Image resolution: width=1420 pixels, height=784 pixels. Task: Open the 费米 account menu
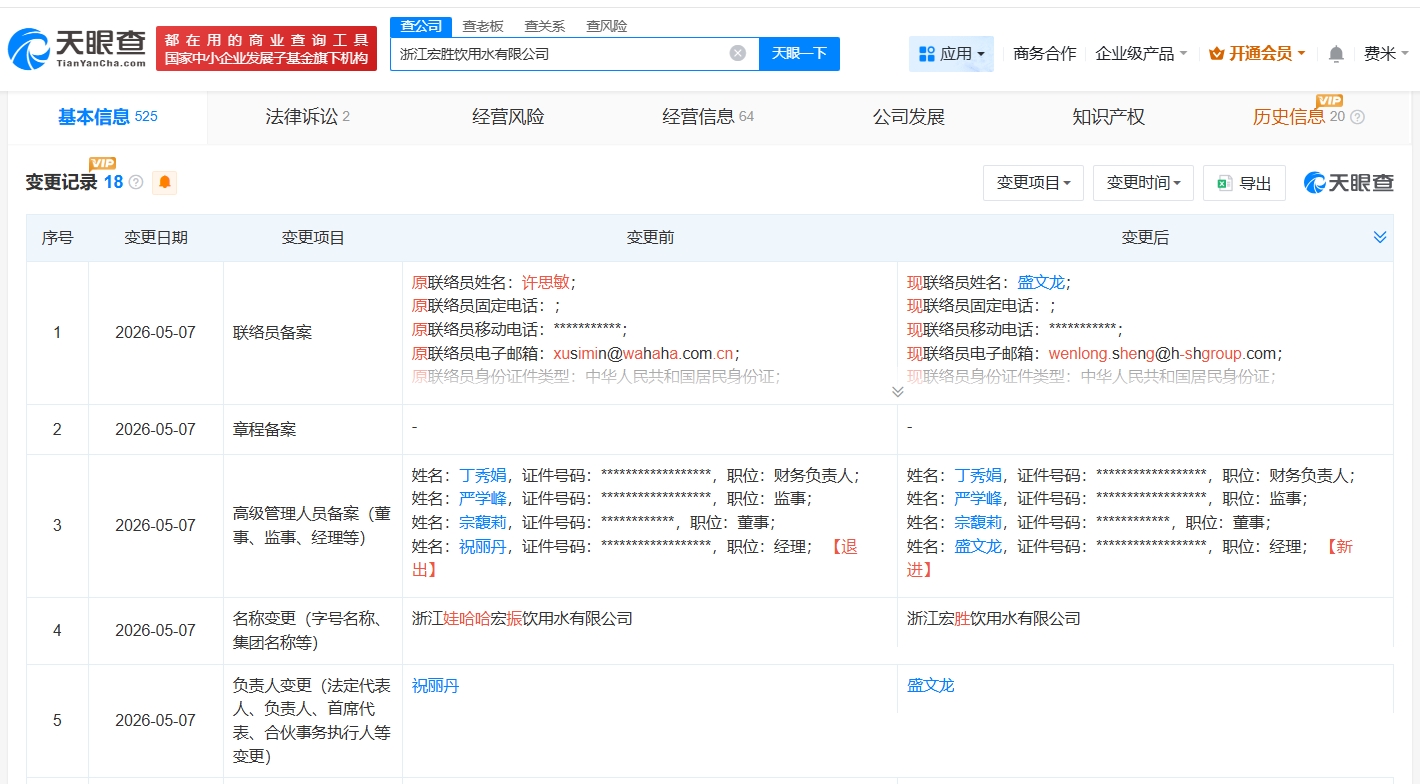click(1386, 53)
